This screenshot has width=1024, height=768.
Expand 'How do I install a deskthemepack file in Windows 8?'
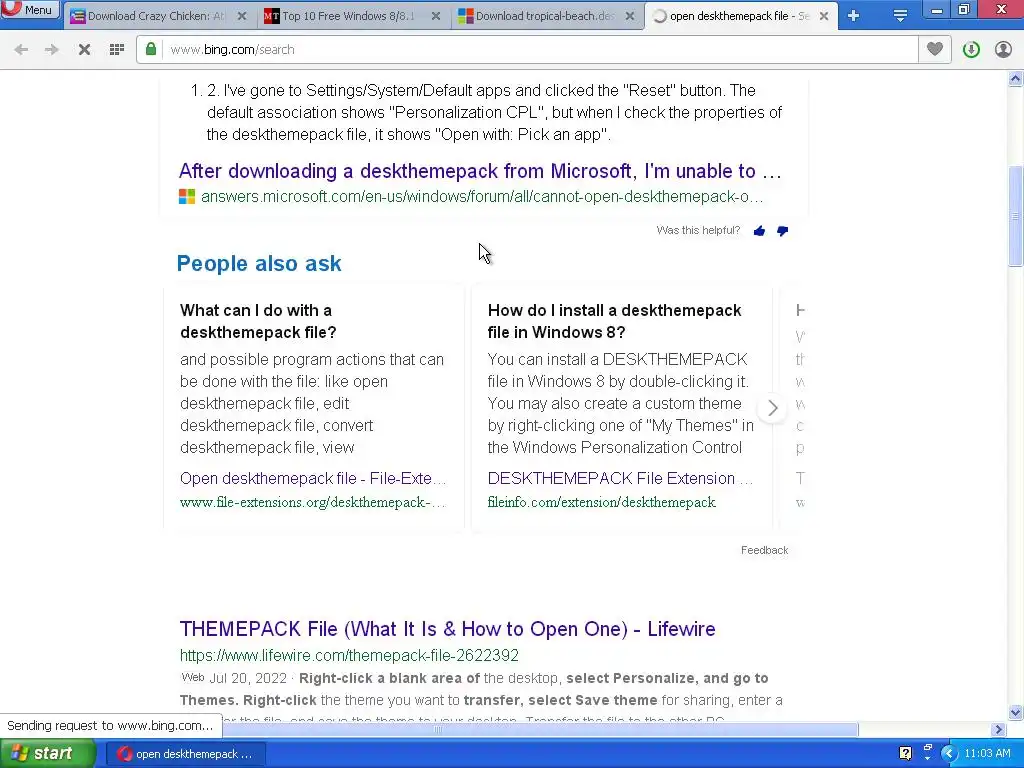tap(615, 321)
